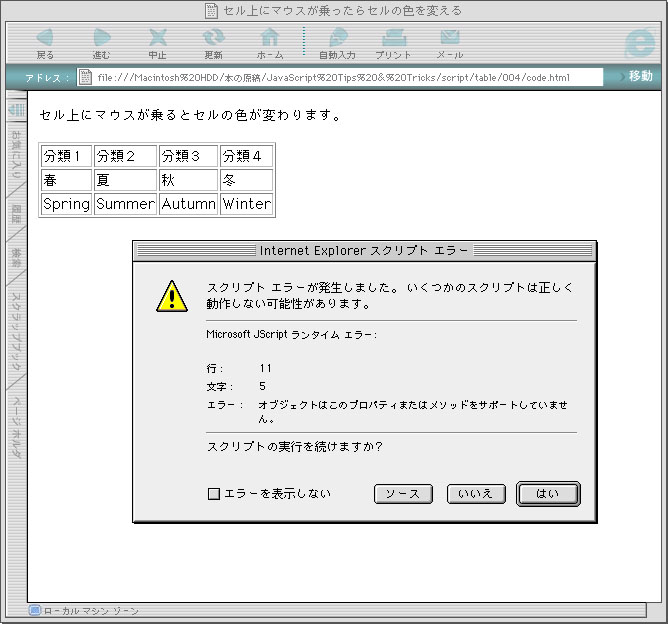The width and height of the screenshot is (668, 624).
Task: Click the はい (Yes) button
Action: pos(548,494)
